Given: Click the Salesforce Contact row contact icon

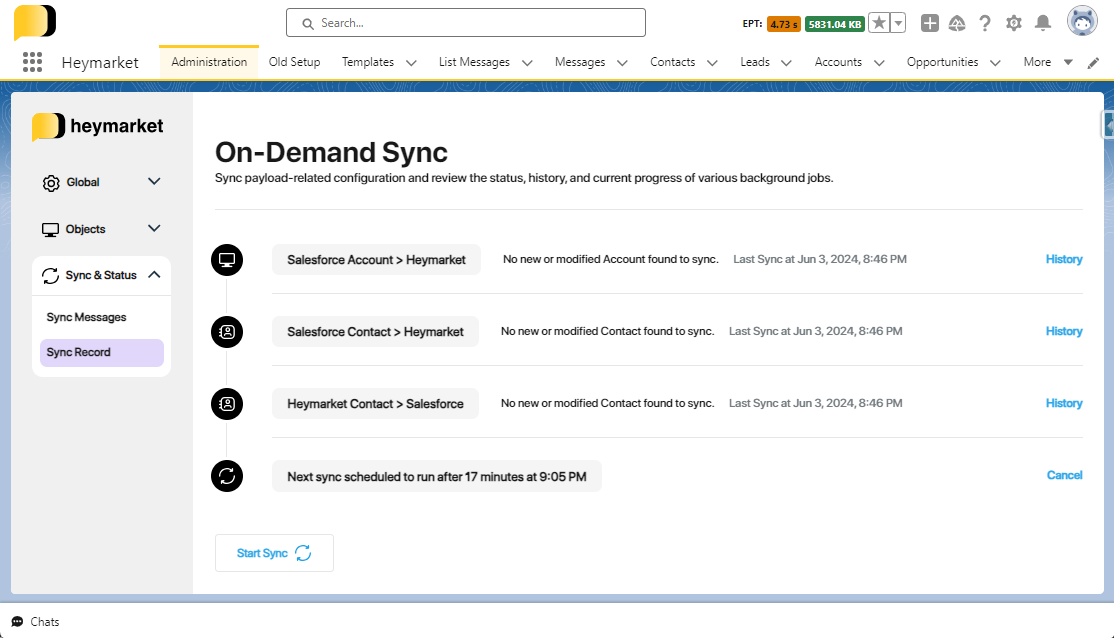Looking at the screenshot, I should click(227, 332).
